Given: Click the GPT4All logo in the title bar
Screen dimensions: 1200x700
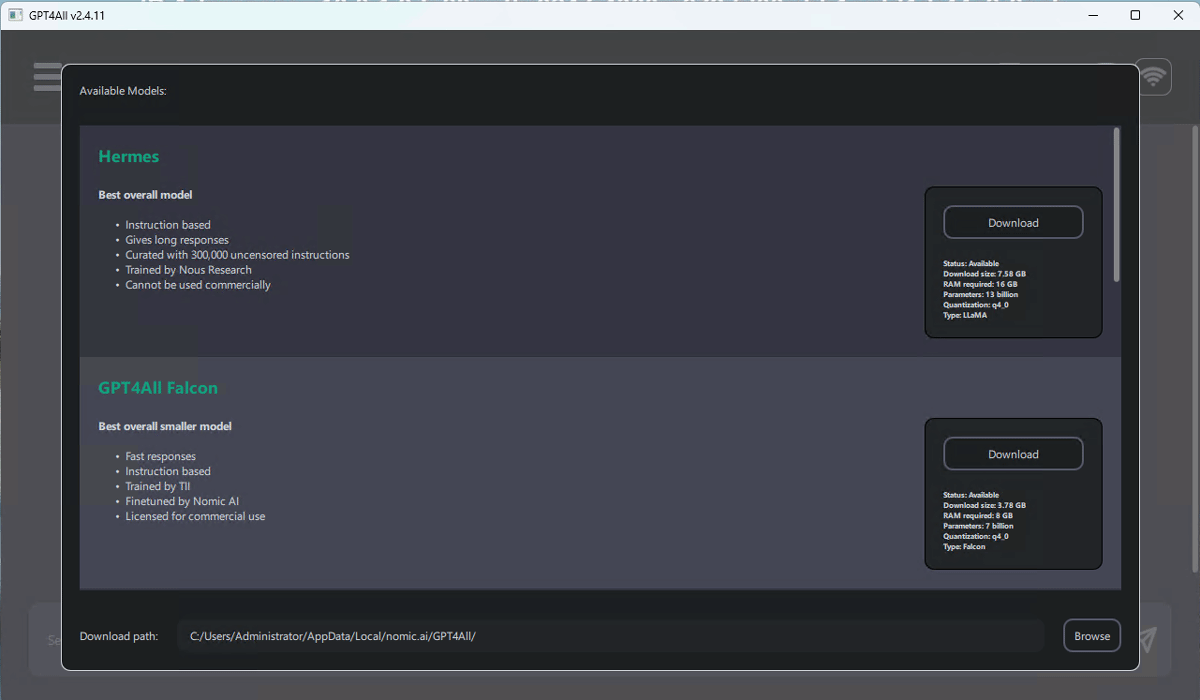Looking at the screenshot, I should tap(14, 14).
